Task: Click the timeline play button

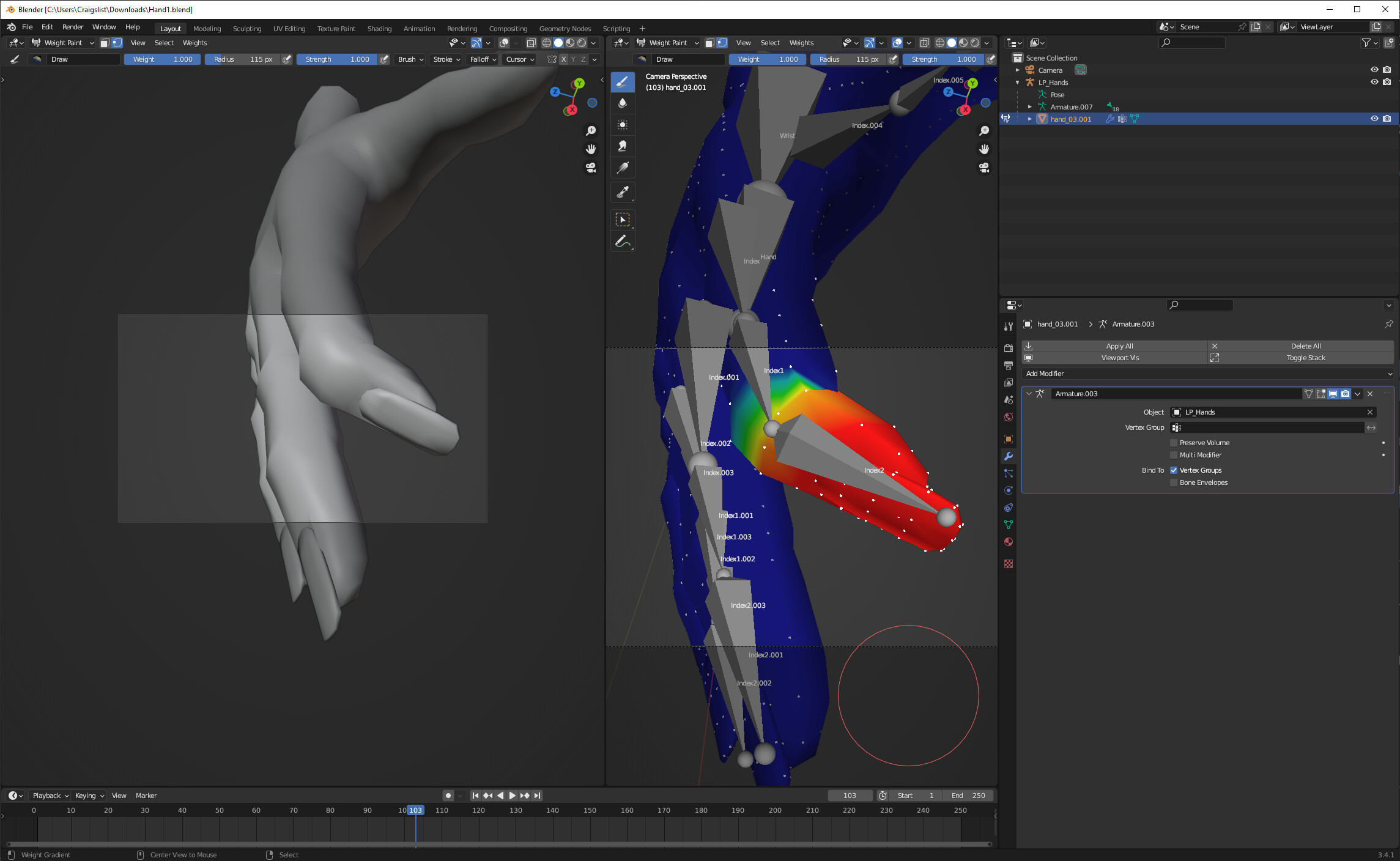Action: coord(513,796)
